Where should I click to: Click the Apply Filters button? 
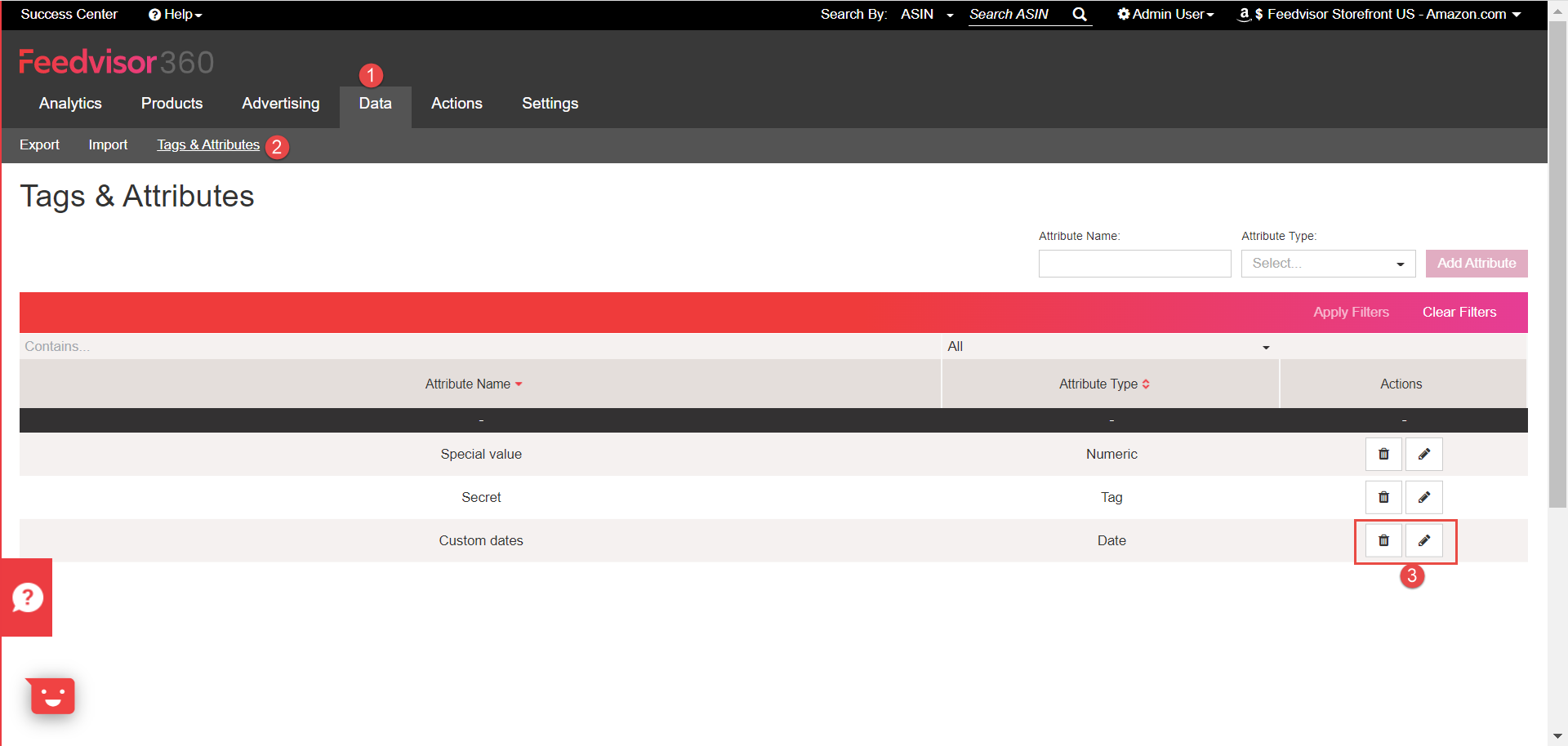pyautogui.click(x=1351, y=313)
